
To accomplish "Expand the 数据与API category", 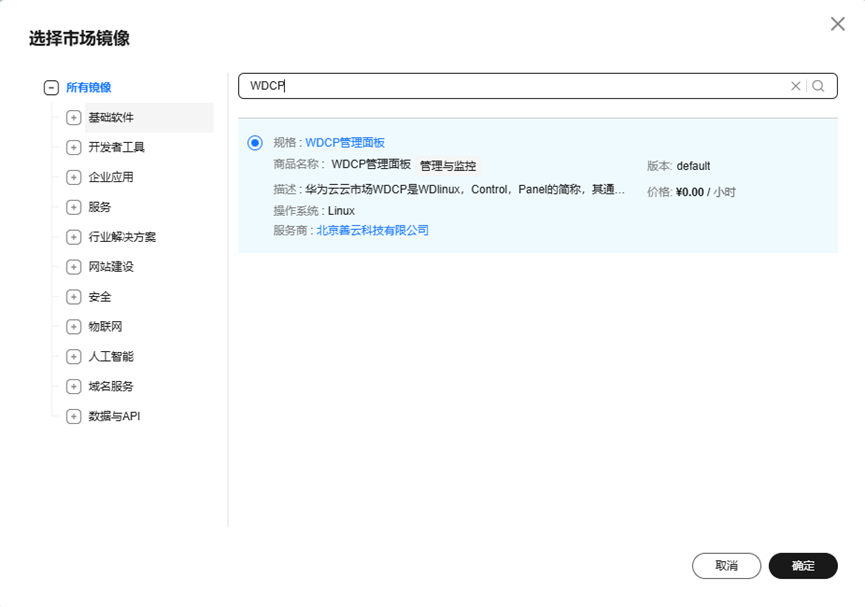I will [73, 416].
